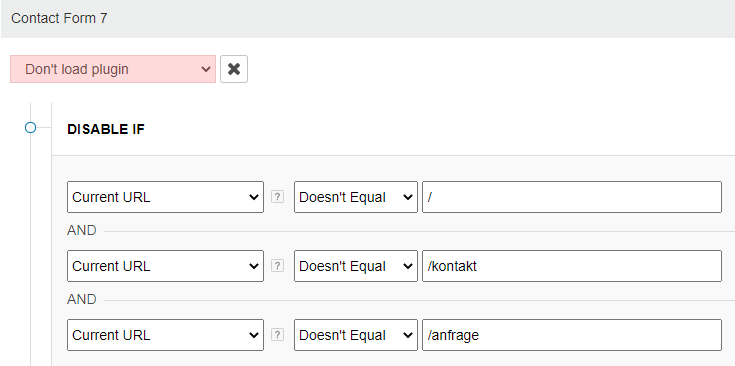Open the Don't load plugin dropdown

point(113,69)
